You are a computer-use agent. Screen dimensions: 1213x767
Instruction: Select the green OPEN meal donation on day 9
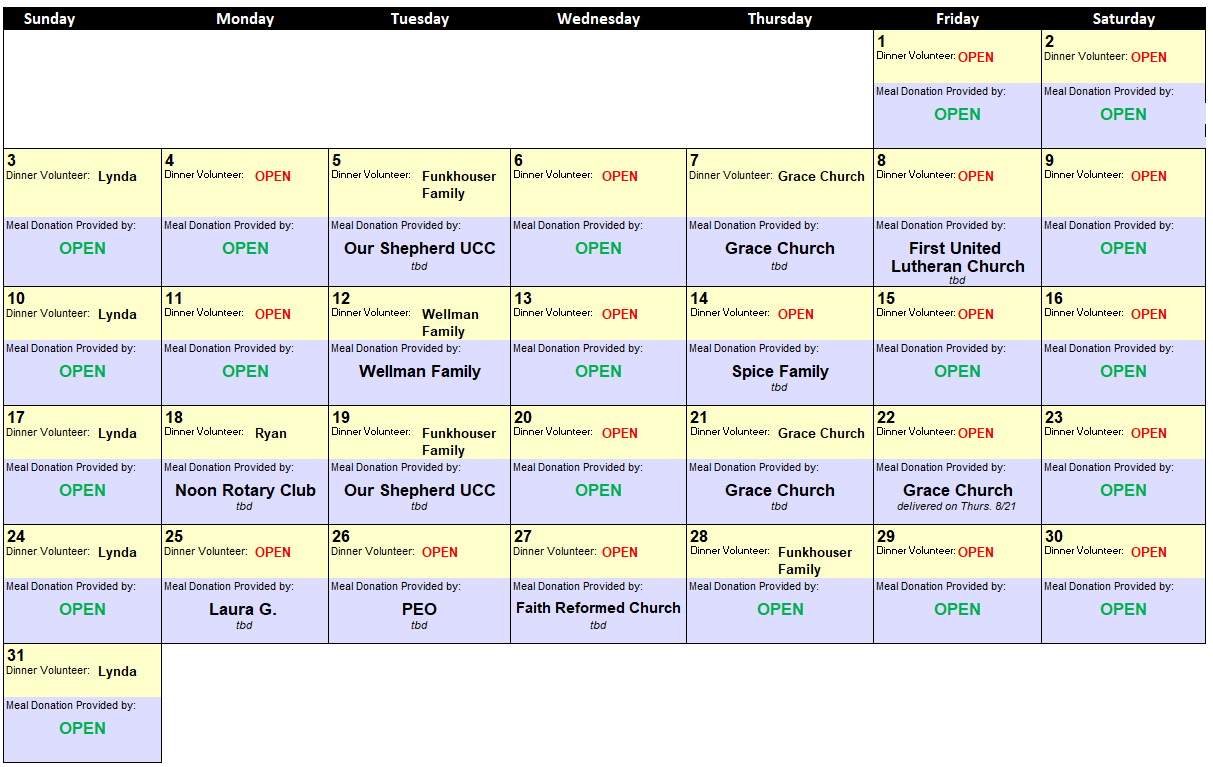tap(1123, 248)
